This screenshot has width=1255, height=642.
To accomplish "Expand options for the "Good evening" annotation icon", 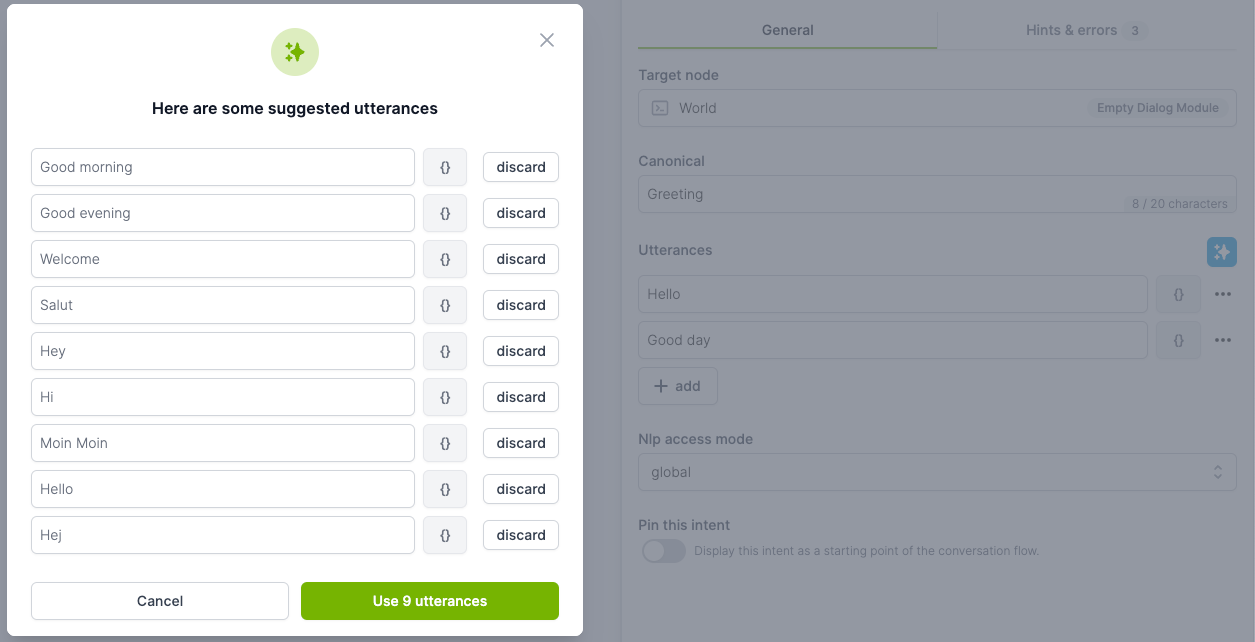I will coord(445,213).
